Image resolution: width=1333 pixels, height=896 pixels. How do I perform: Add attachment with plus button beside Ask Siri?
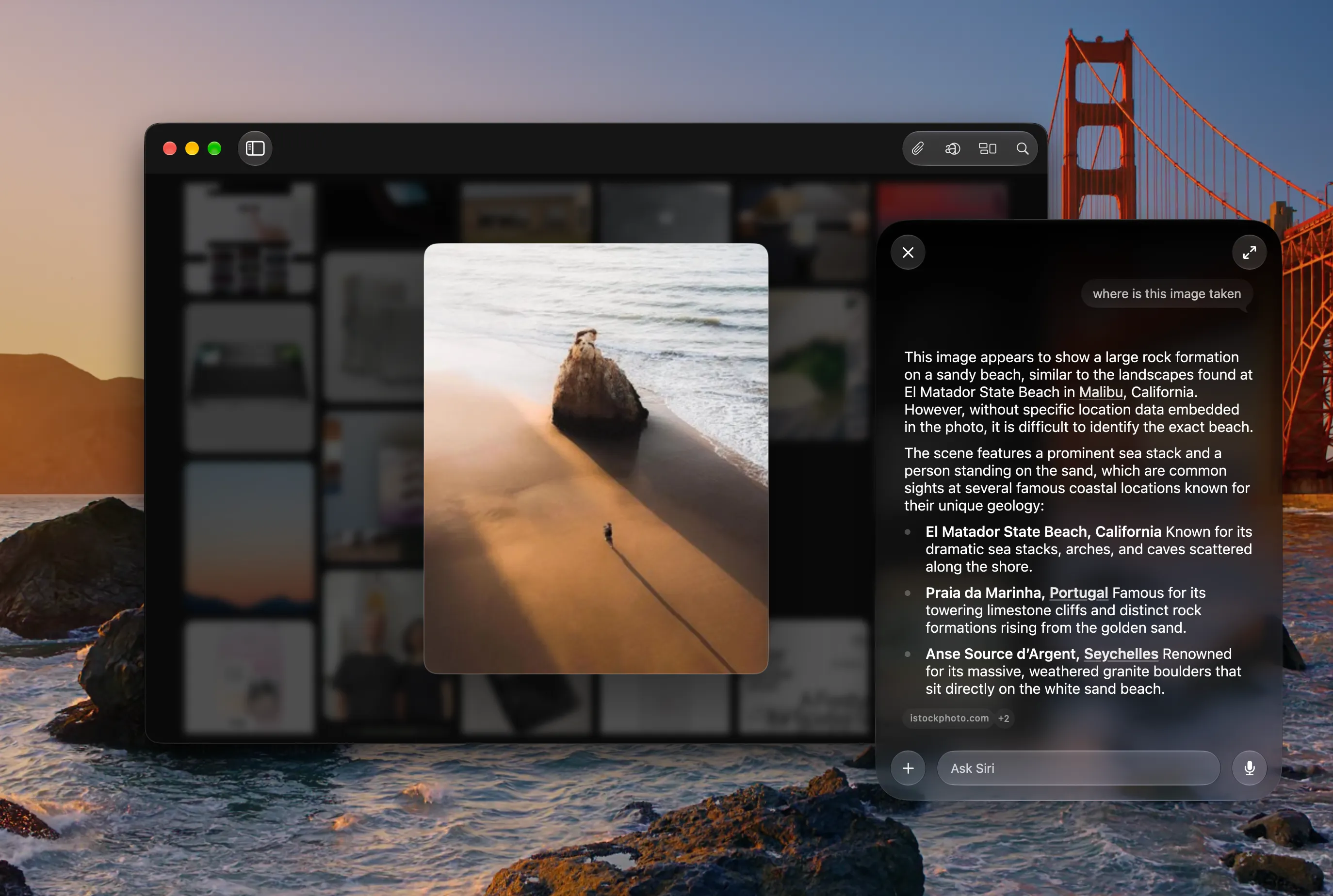908,768
